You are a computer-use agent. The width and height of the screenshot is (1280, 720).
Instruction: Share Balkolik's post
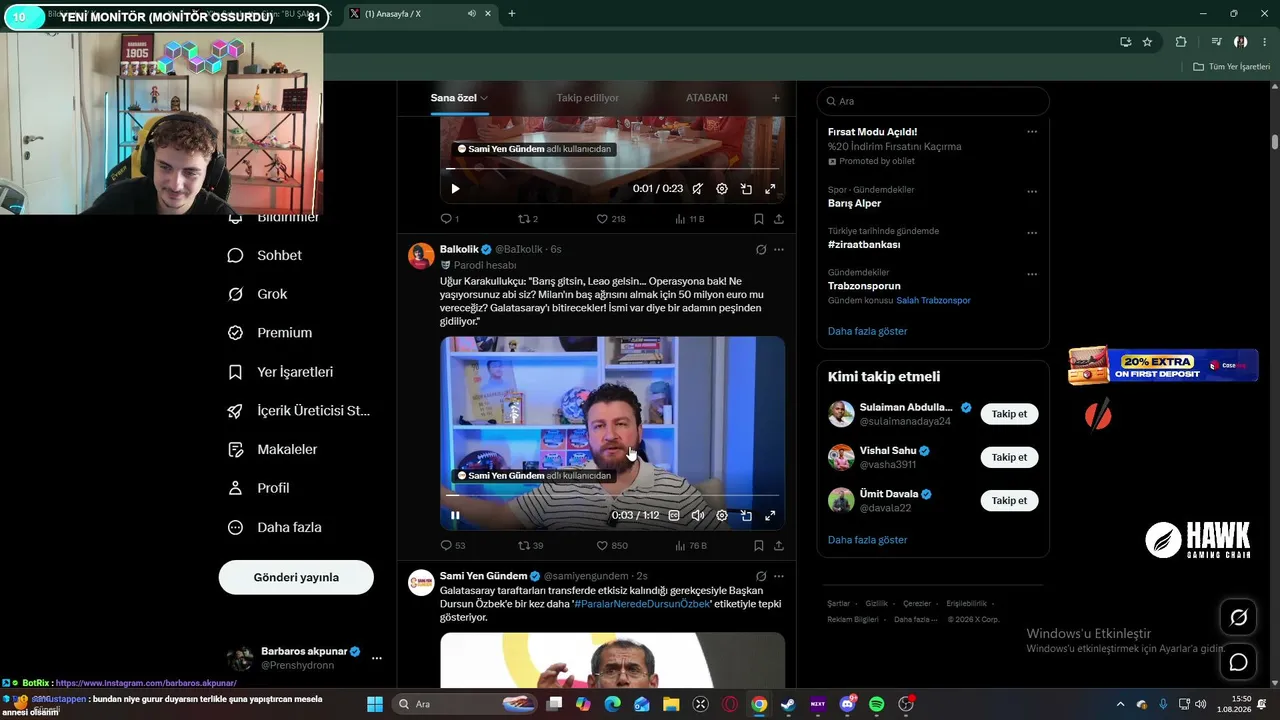(x=779, y=546)
